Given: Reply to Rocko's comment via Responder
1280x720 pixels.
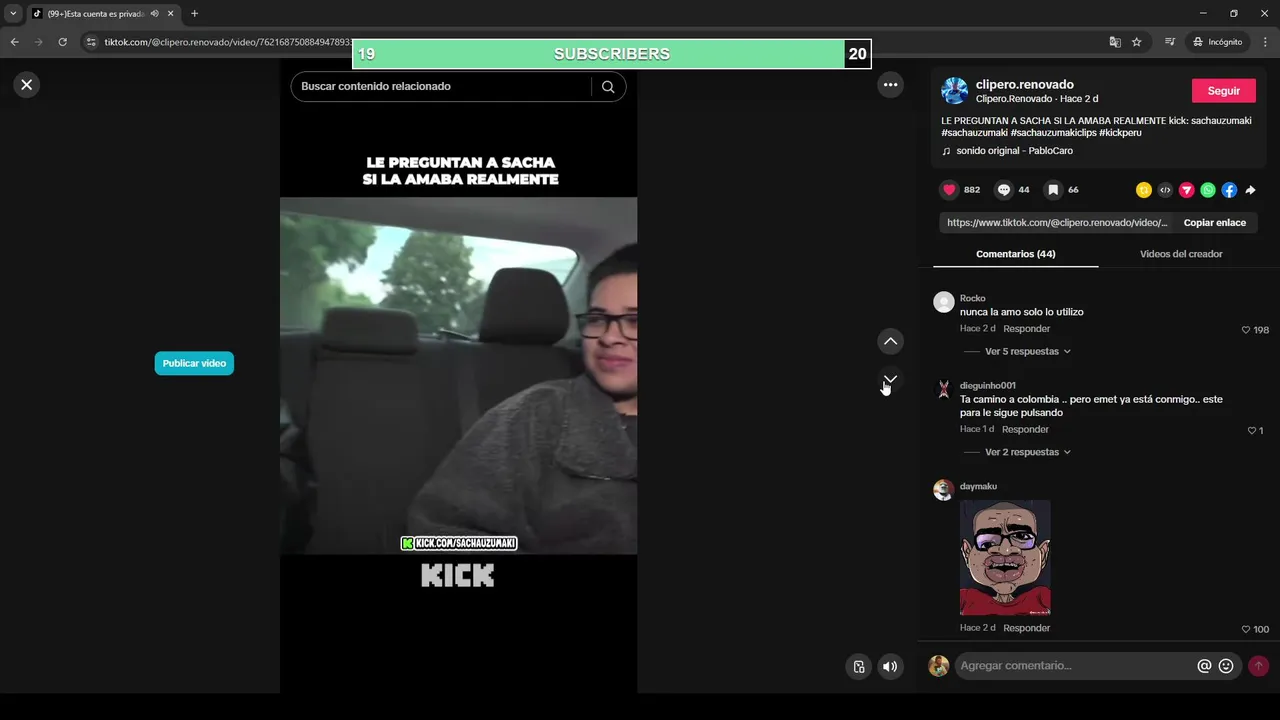Looking at the screenshot, I should [x=1026, y=329].
